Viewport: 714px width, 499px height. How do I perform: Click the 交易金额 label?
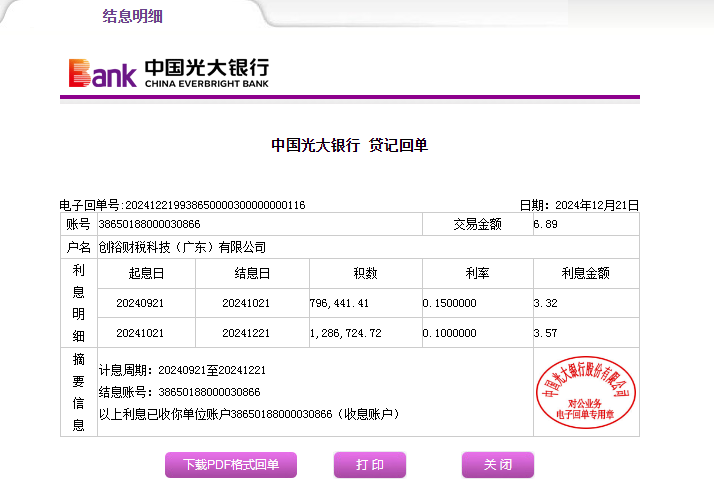477,224
